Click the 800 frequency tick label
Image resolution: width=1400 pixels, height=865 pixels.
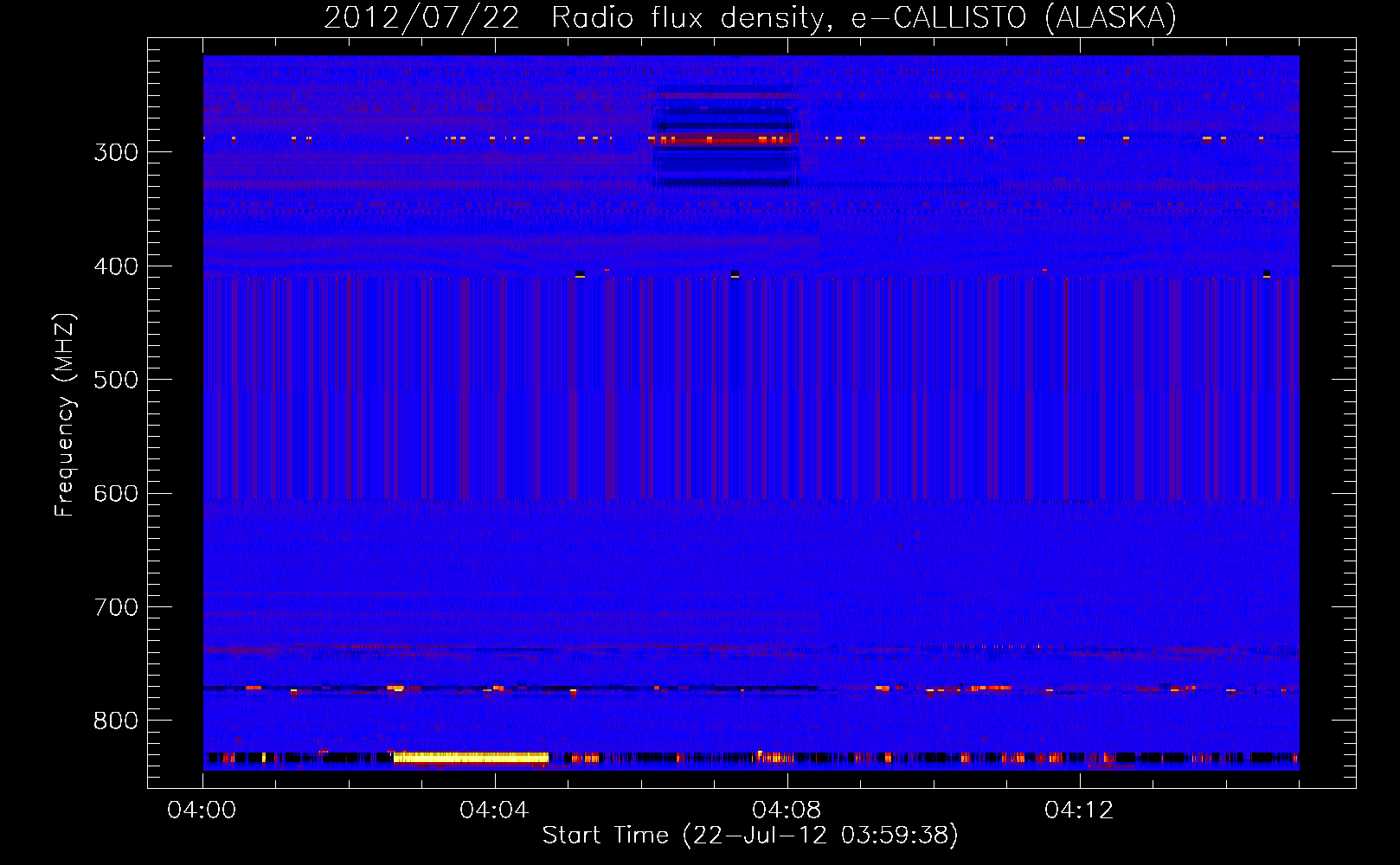pos(116,721)
